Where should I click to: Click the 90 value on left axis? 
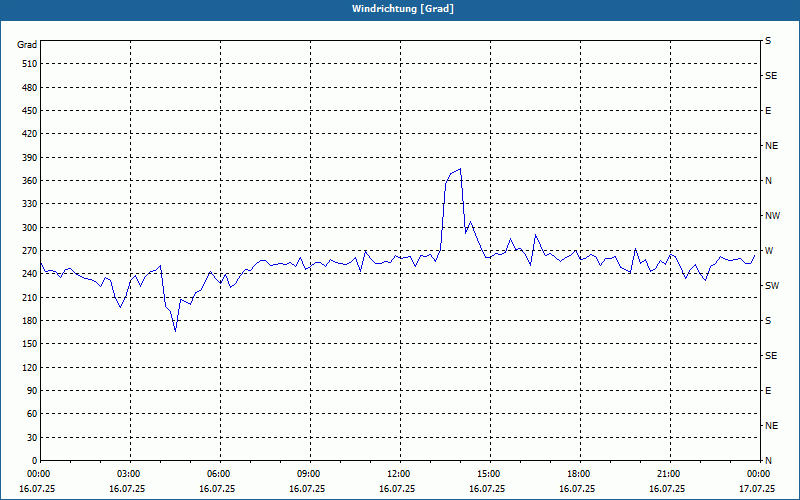tap(31, 391)
